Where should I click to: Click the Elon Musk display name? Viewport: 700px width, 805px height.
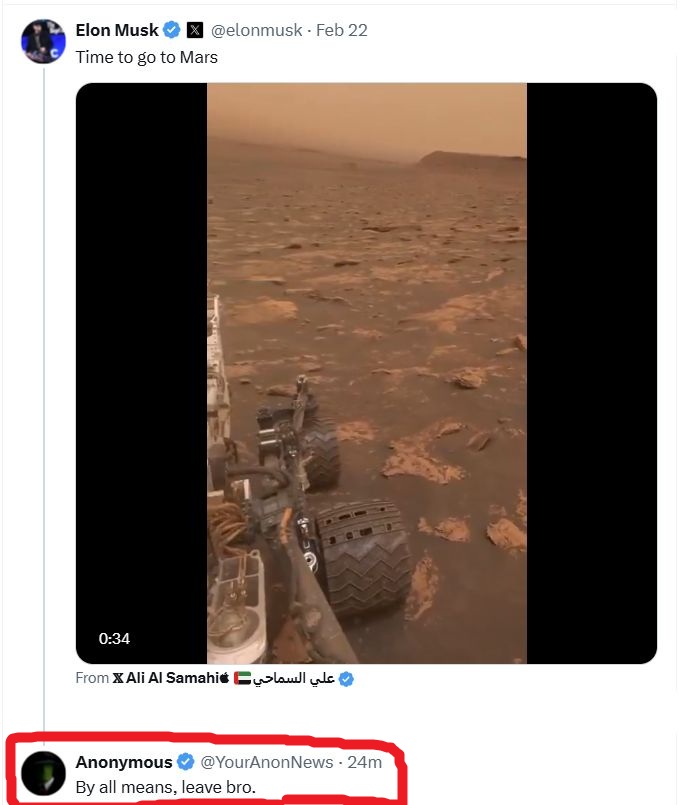(117, 30)
